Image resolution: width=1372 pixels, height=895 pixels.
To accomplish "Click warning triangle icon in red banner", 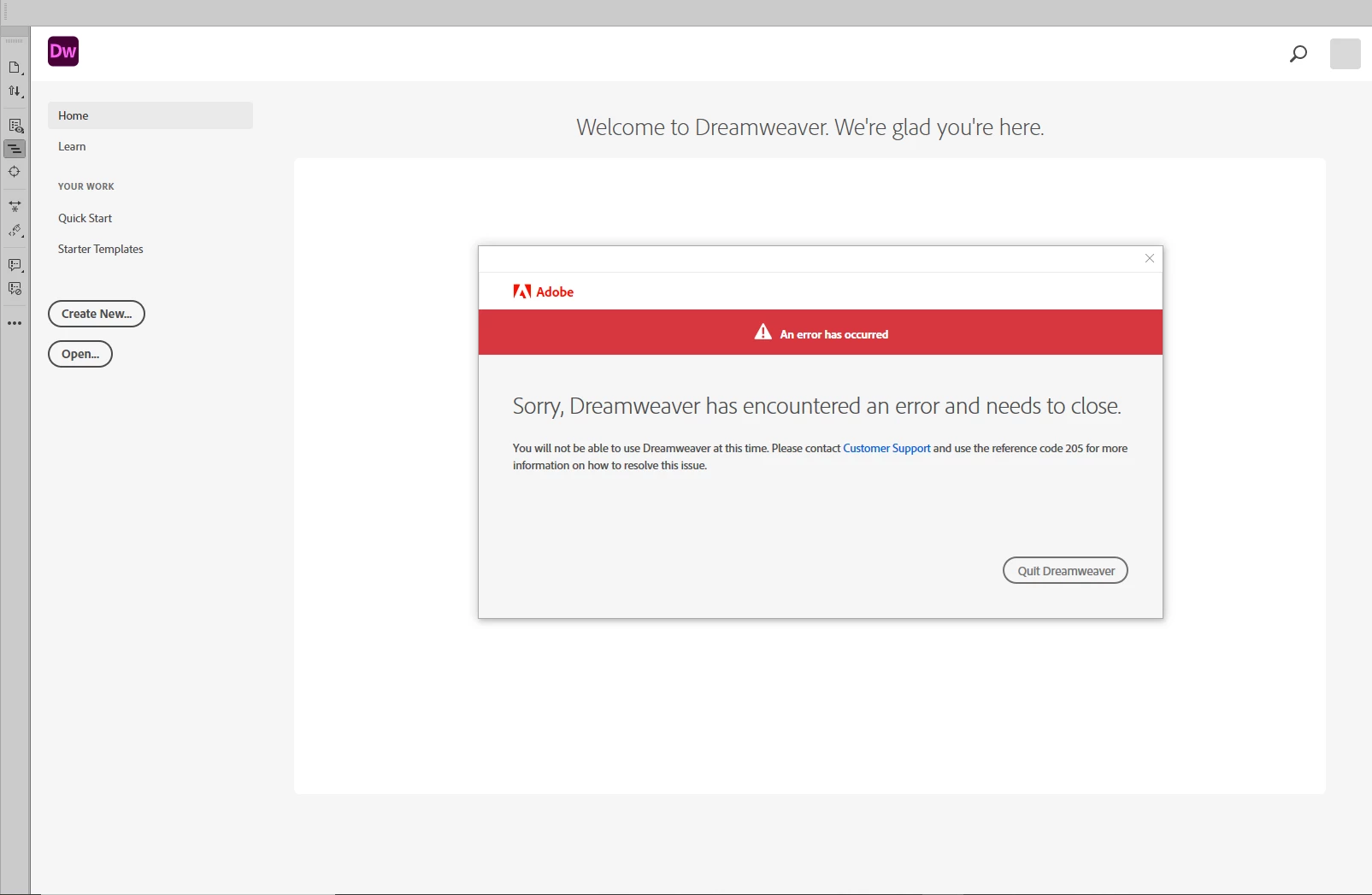I will (x=763, y=333).
